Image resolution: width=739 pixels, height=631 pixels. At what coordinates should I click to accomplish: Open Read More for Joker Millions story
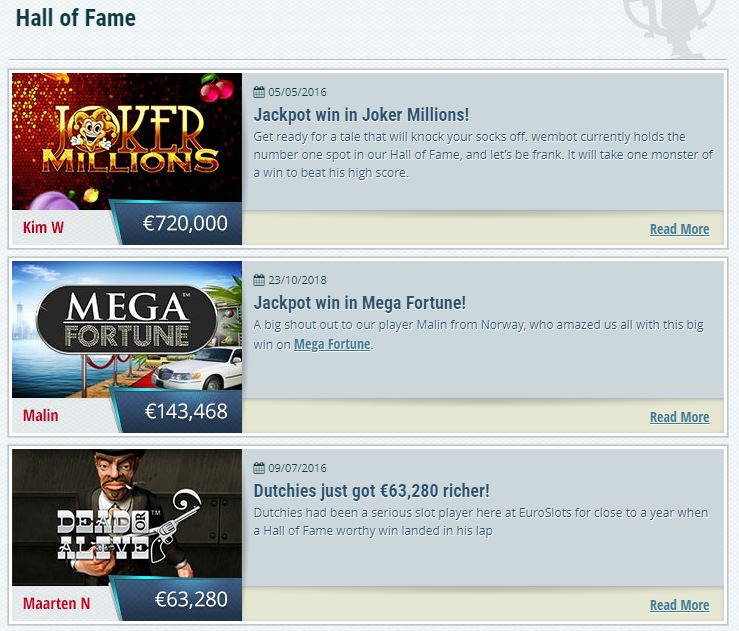click(679, 229)
